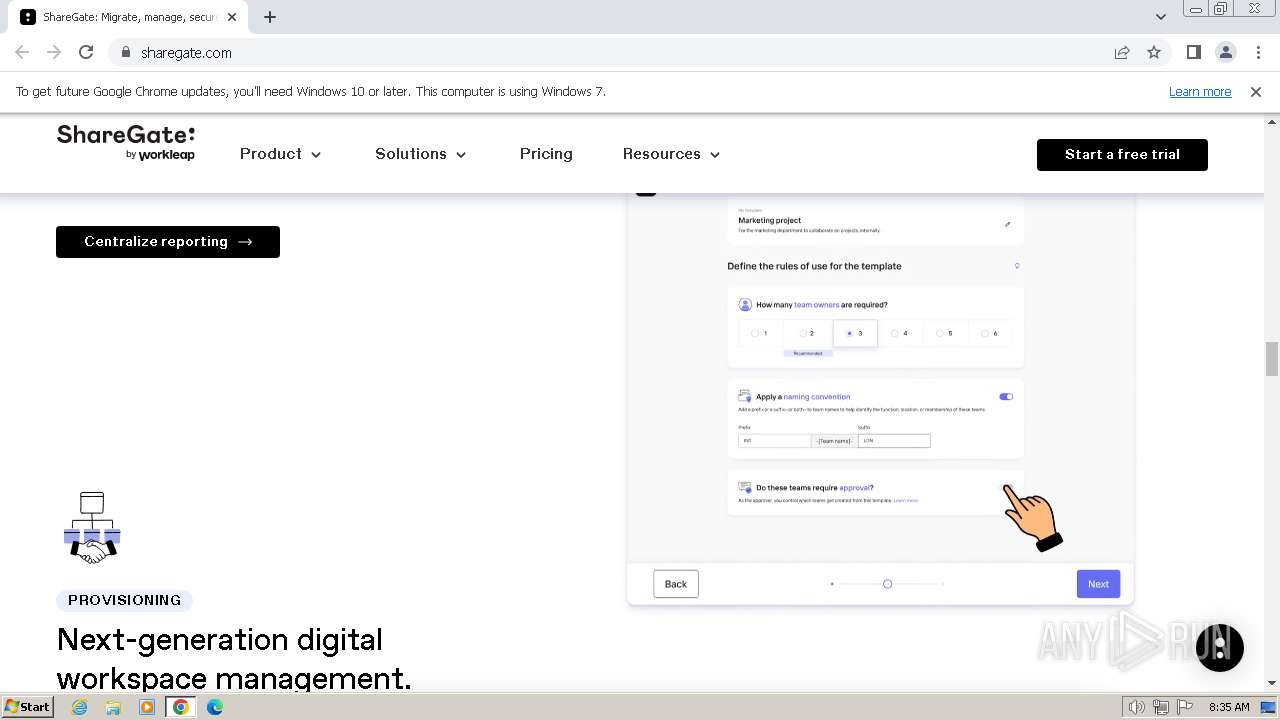Open Chrome side panel

click(x=1193, y=52)
